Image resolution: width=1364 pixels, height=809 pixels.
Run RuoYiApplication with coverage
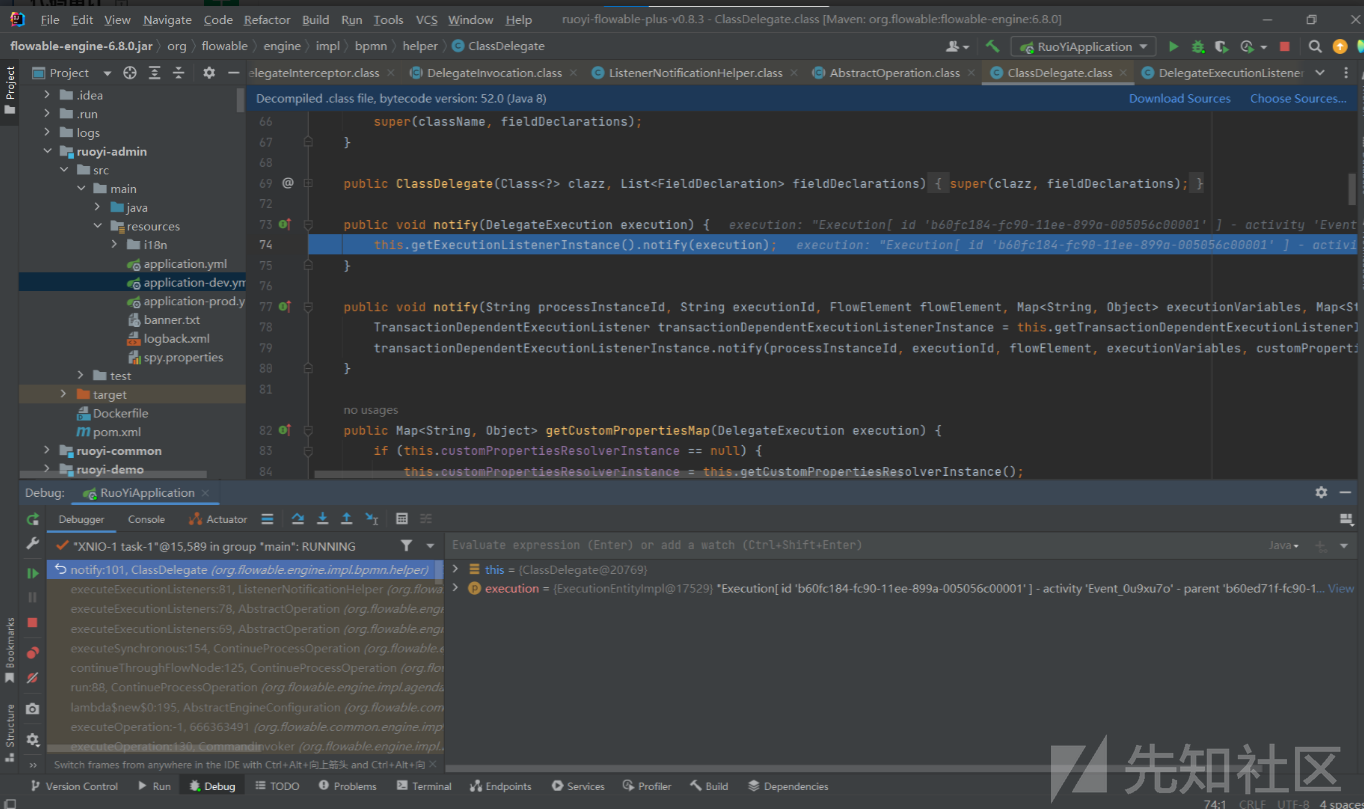(x=1221, y=47)
